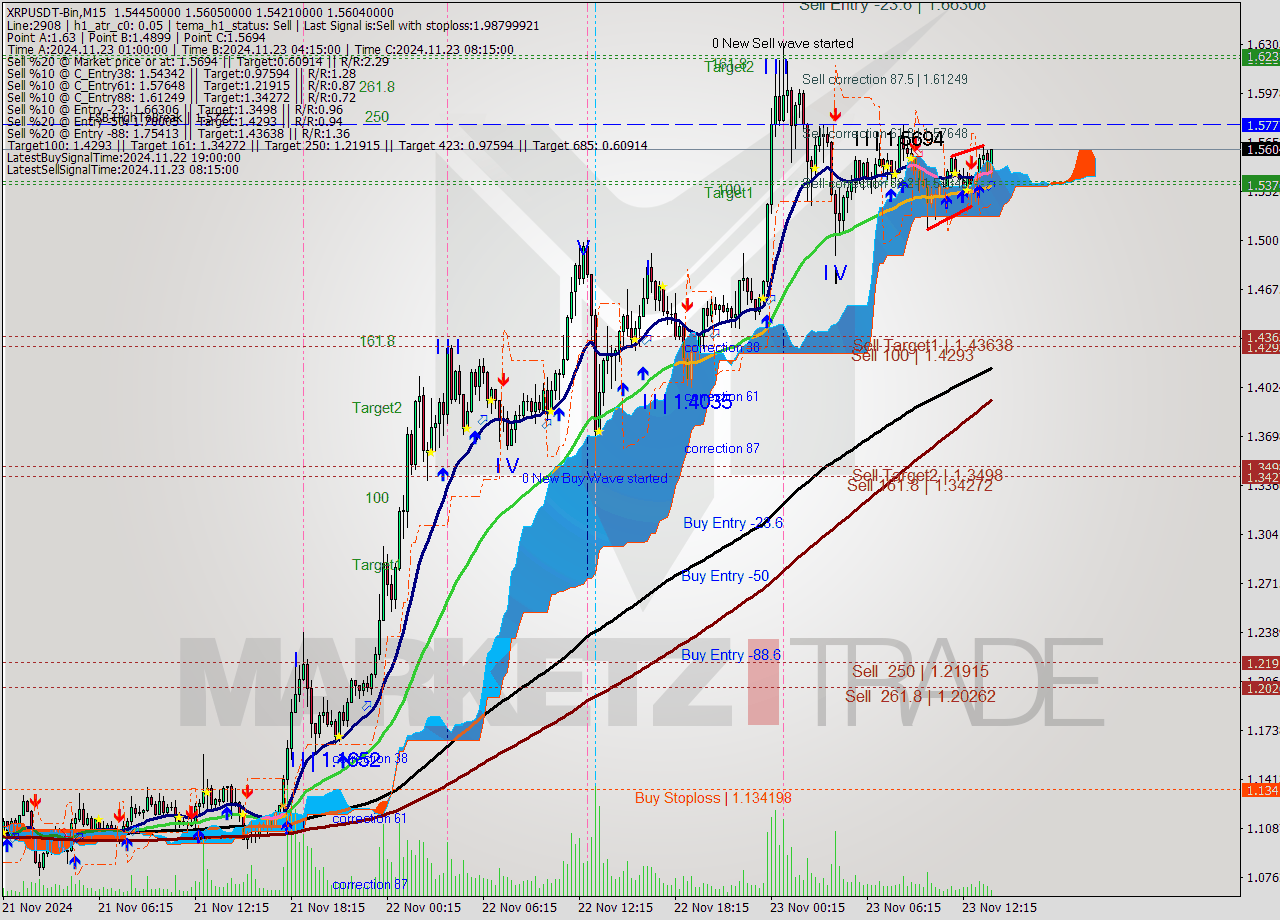Click the 'Sell 261.8 | 1.20262' label
This screenshot has height=920, width=1280.
click(x=920, y=696)
